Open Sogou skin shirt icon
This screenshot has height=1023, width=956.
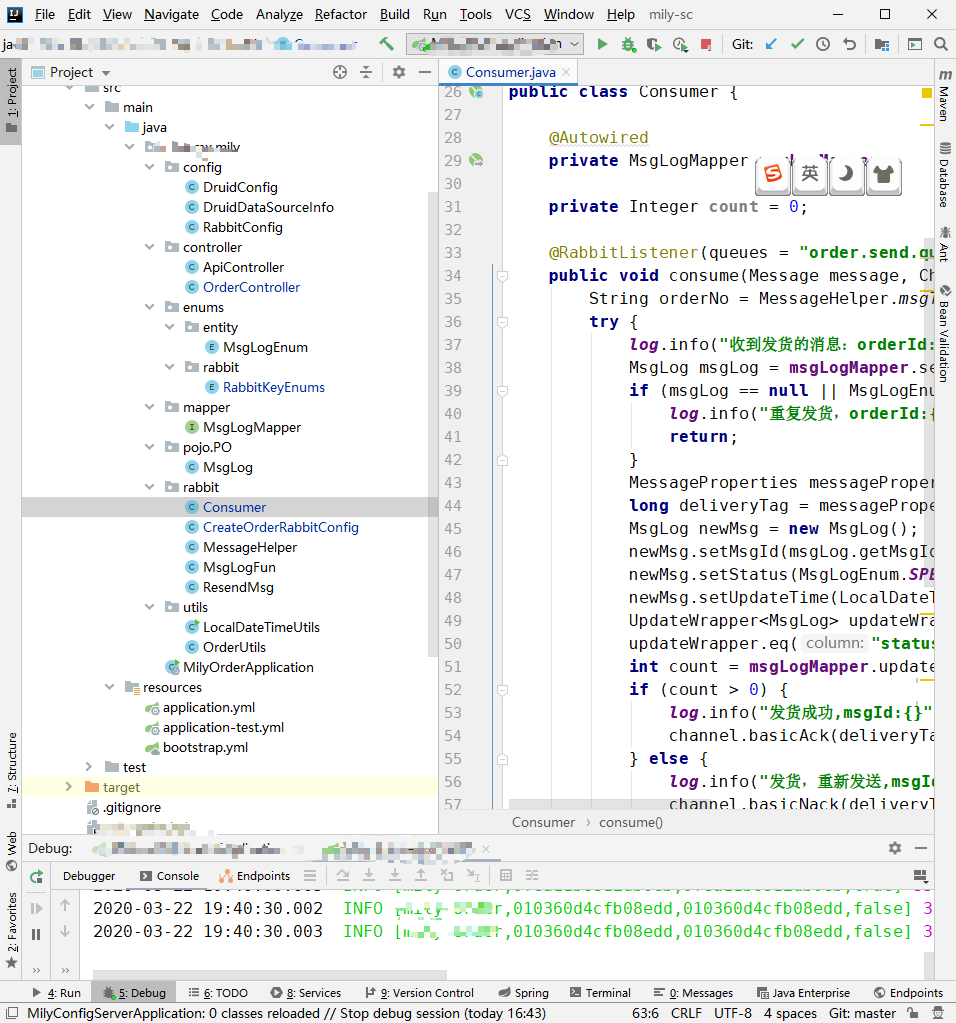(884, 174)
